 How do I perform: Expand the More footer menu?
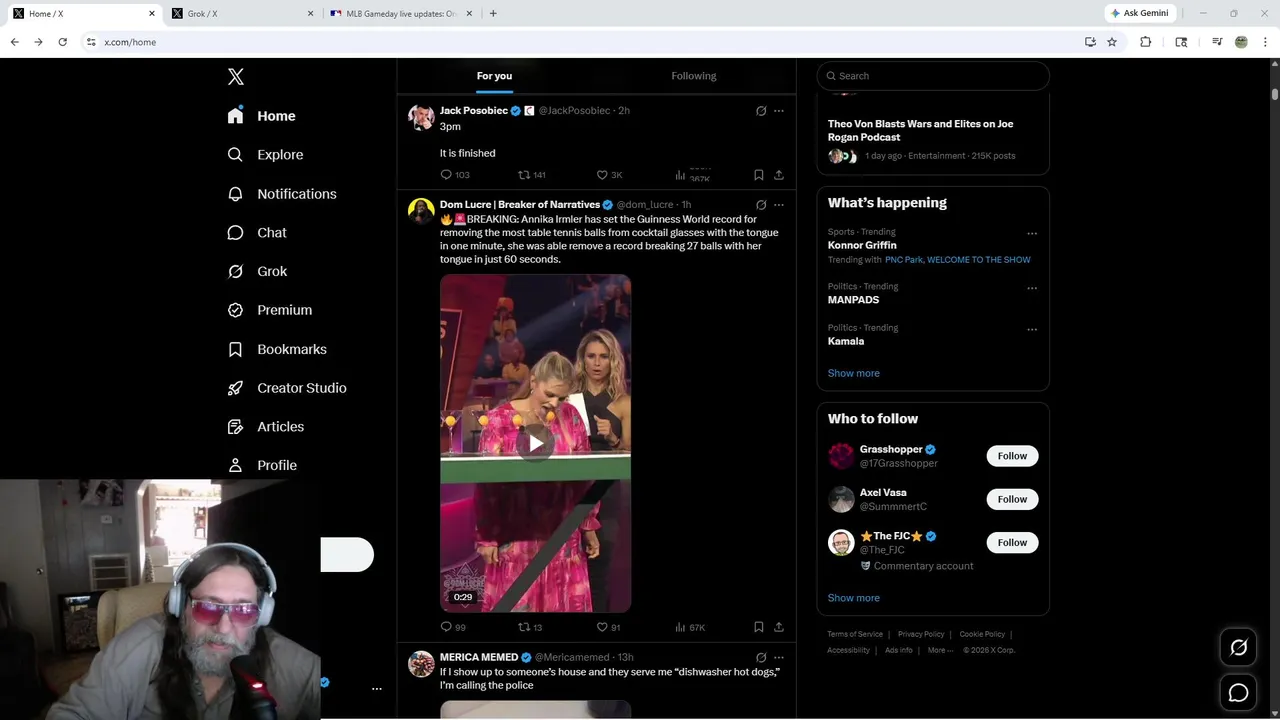point(940,650)
